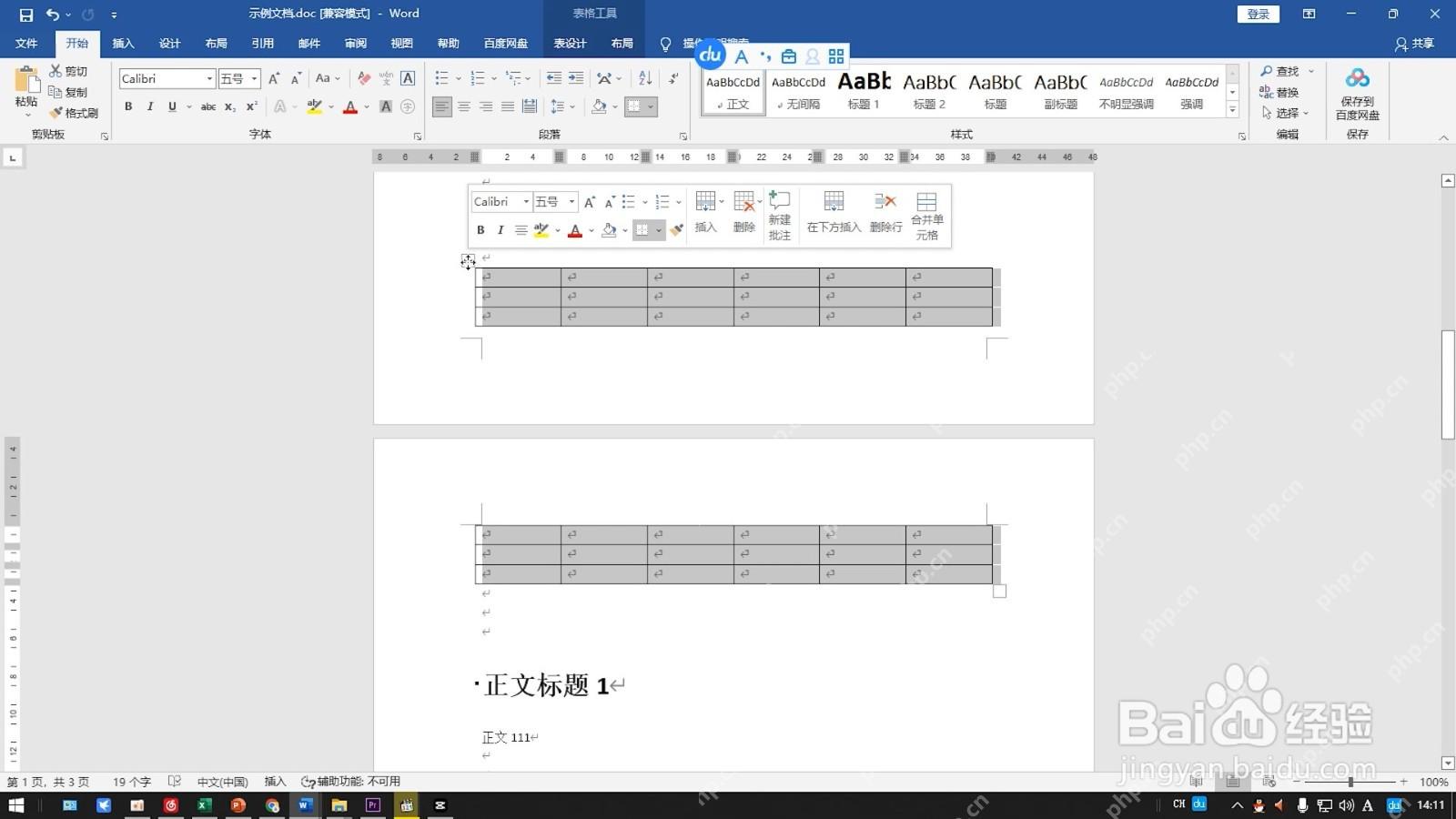This screenshot has height=819, width=1456.
Task: Click Replace (替换) in the editing group
Action: (1279, 92)
